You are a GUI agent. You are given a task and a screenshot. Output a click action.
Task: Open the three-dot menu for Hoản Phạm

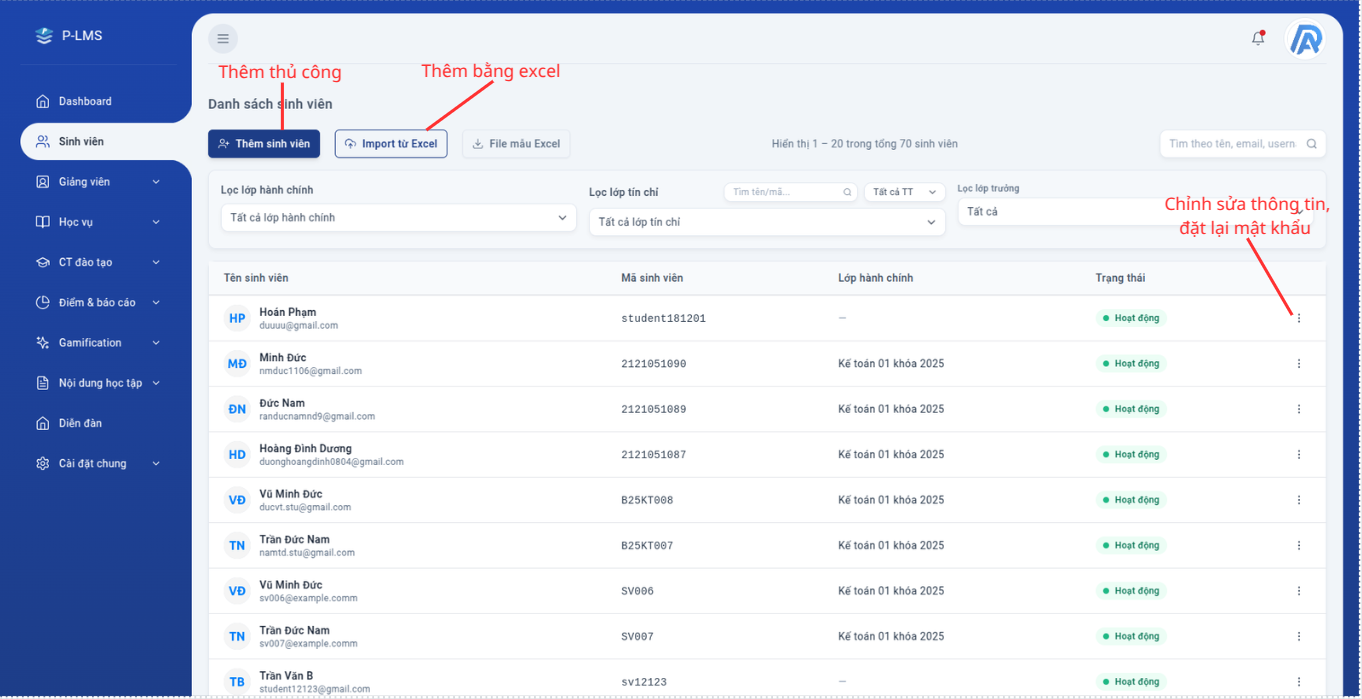click(x=1299, y=318)
